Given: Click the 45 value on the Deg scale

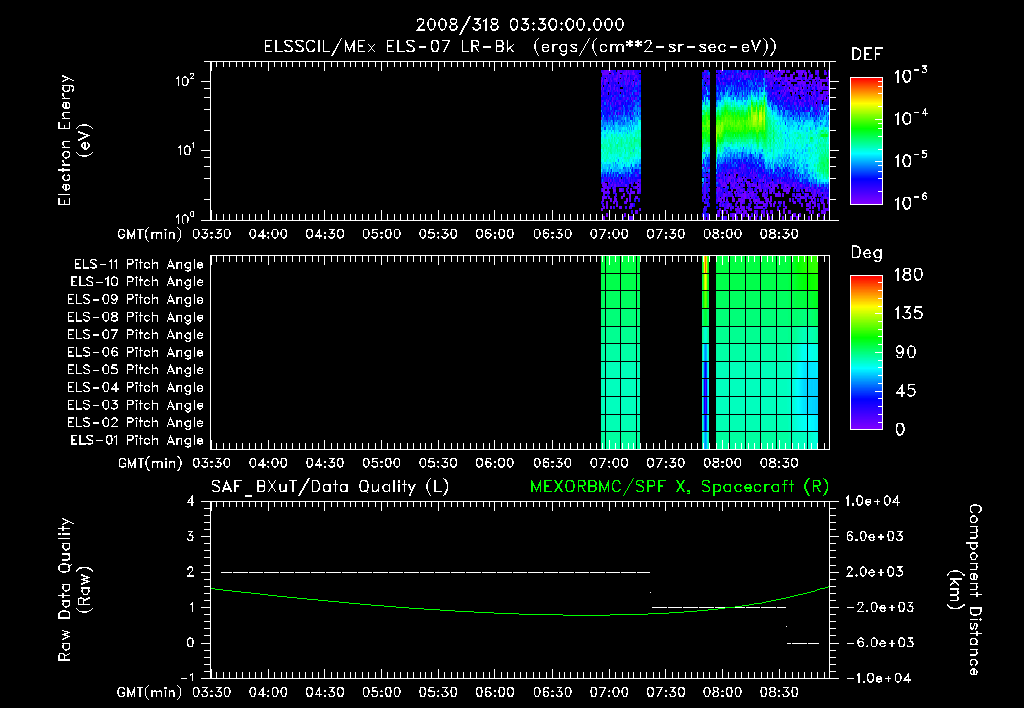Looking at the screenshot, I should tap(906, 391).
